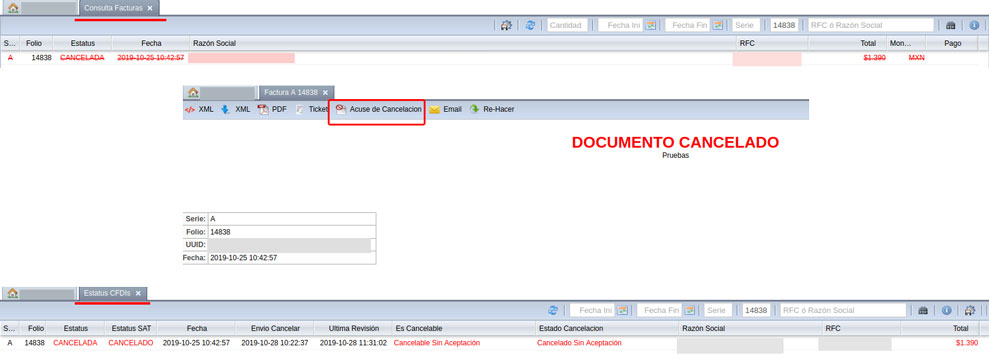
Task: Click the info icon in Estatus CFDIs toolbar
Action: (x=947, y=310)
